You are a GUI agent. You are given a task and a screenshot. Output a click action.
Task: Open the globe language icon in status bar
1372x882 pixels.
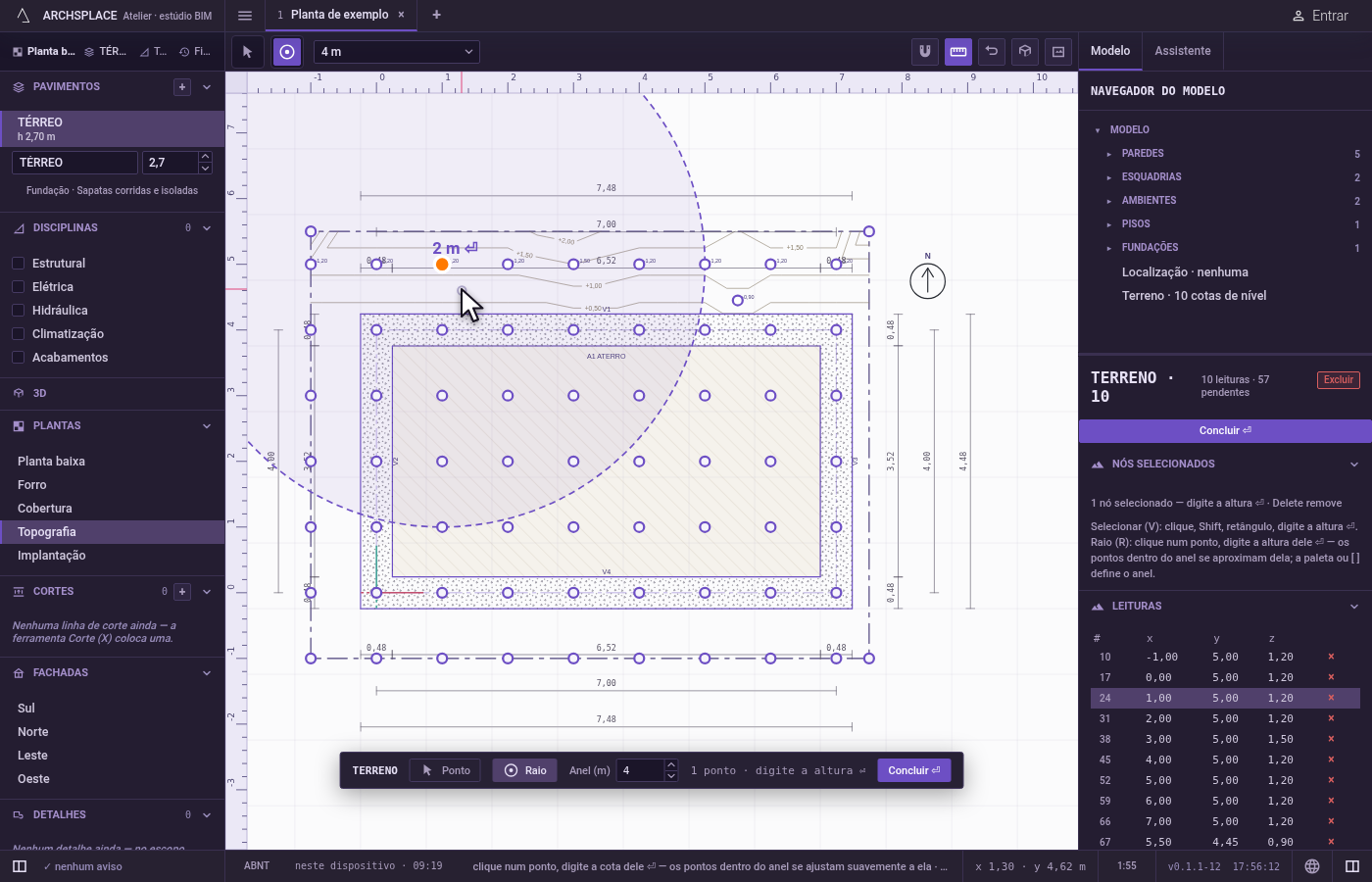[1312, 866]
